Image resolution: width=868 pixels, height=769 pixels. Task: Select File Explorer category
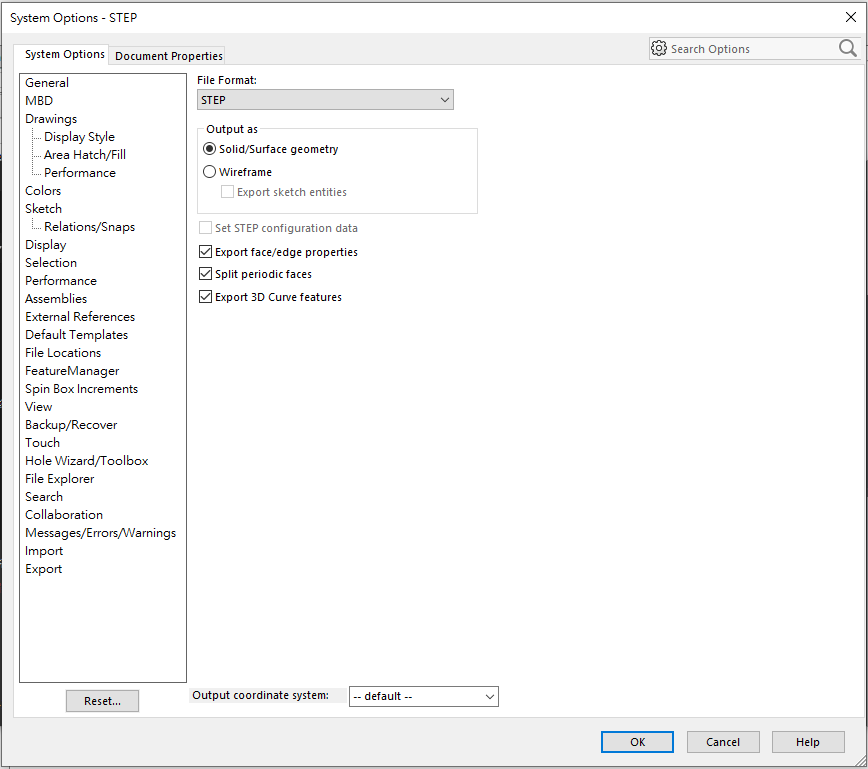click(x=59, y=479)
